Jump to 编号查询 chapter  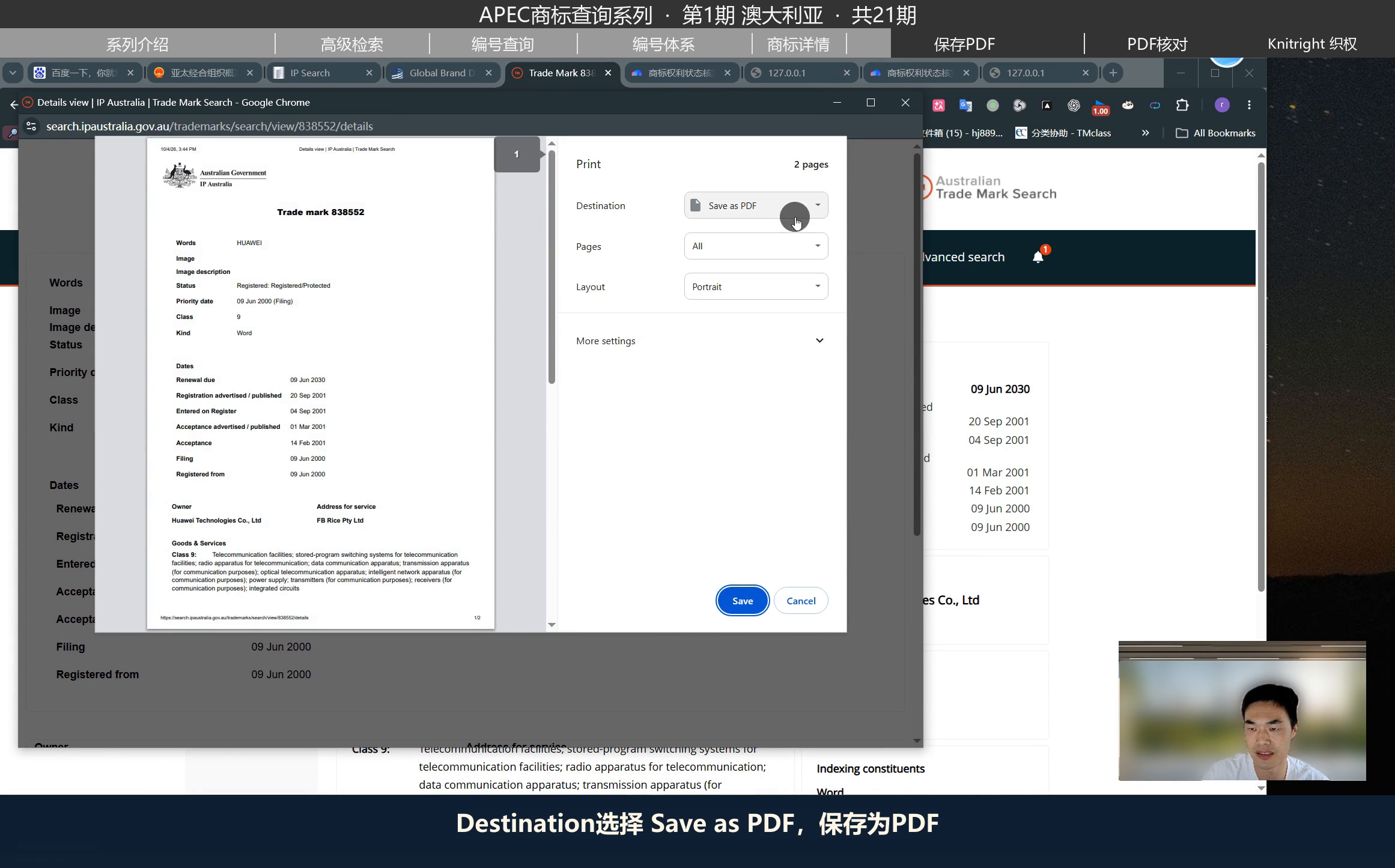click(503, 44)
